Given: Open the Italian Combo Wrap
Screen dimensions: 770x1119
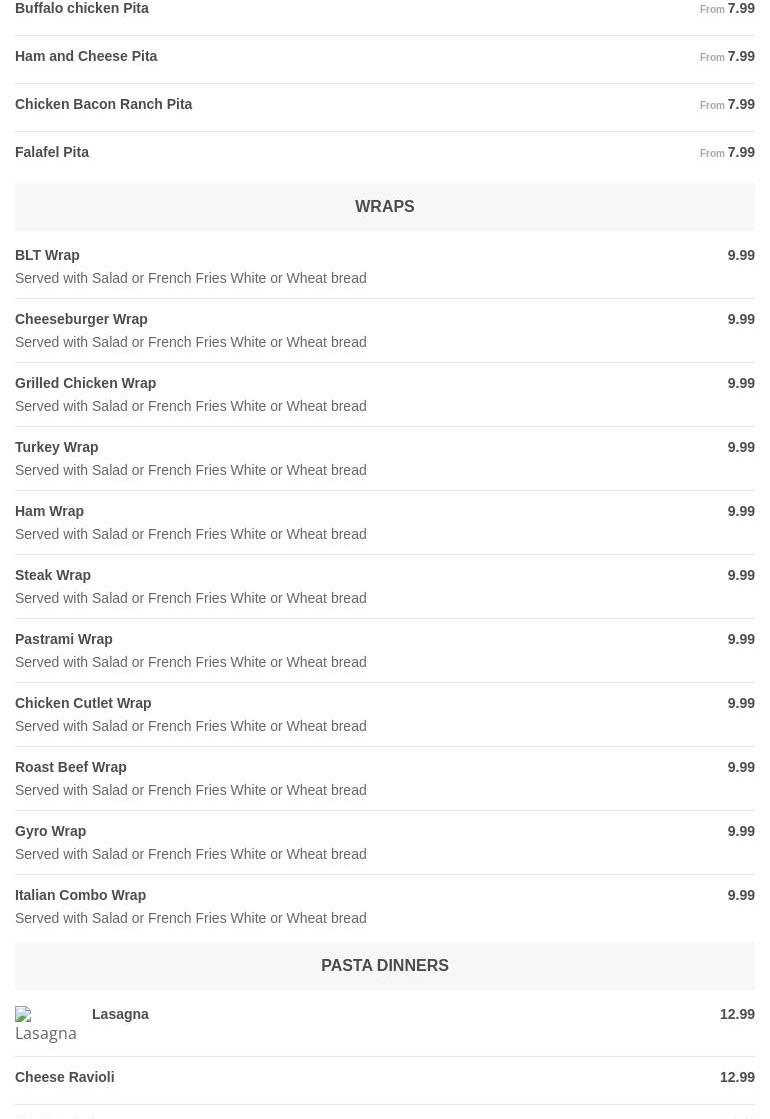Looking at the screenshot, I should [x=80, y=896].
